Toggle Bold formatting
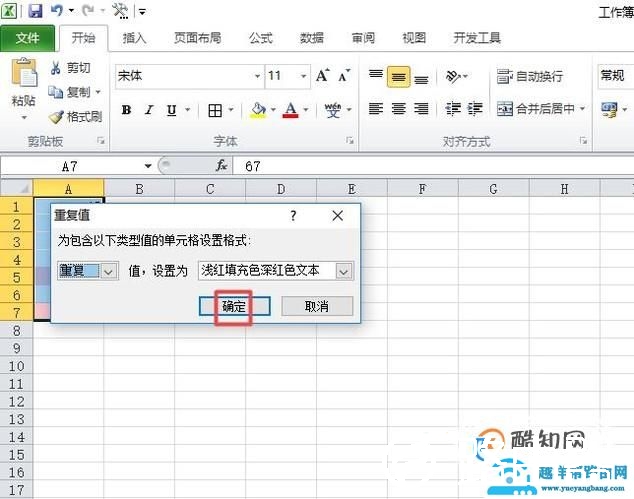 point(126,110)
